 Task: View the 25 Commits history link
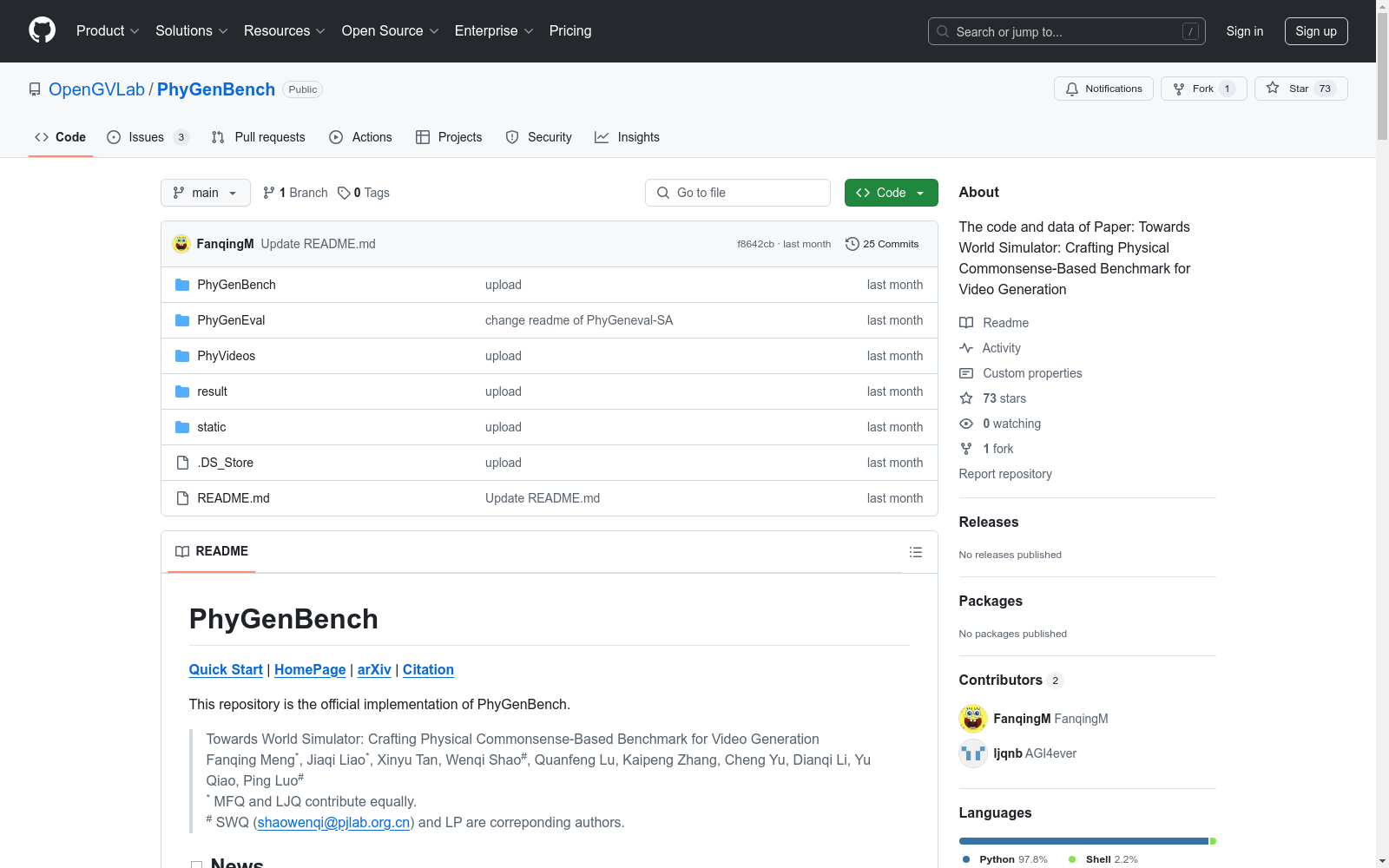coord(882,244)
